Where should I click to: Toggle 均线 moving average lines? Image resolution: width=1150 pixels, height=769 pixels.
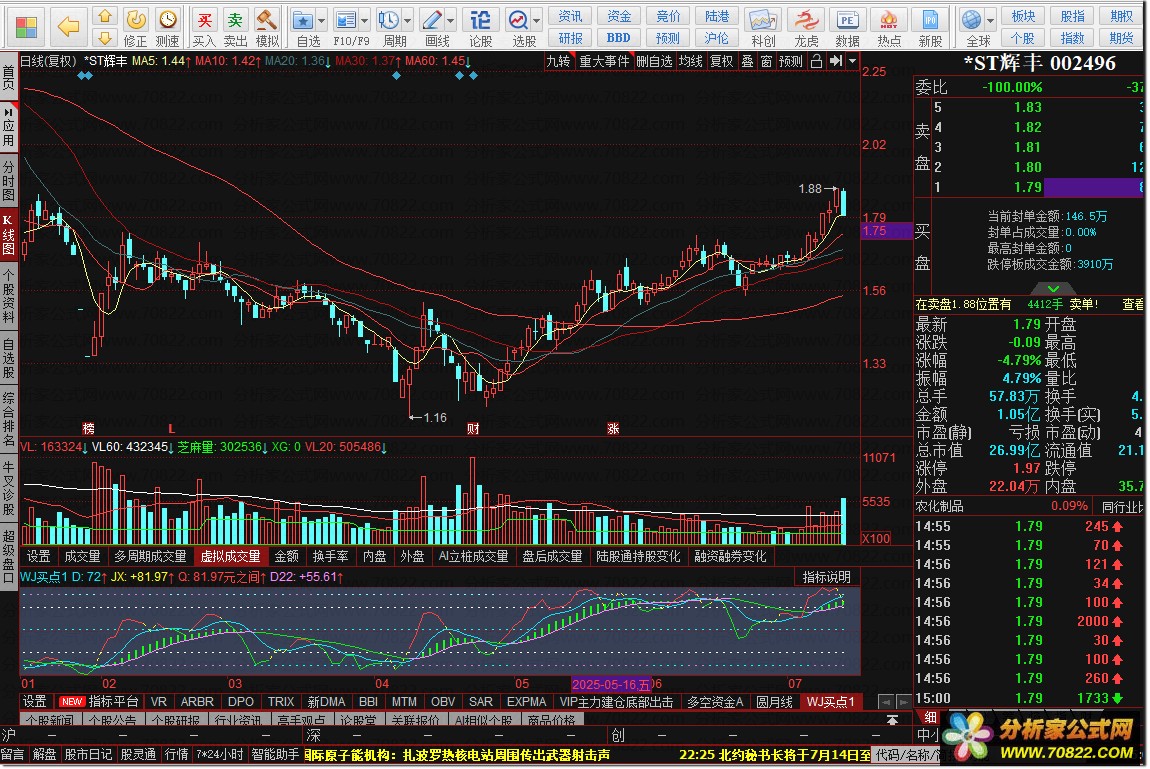click(690, 62)
